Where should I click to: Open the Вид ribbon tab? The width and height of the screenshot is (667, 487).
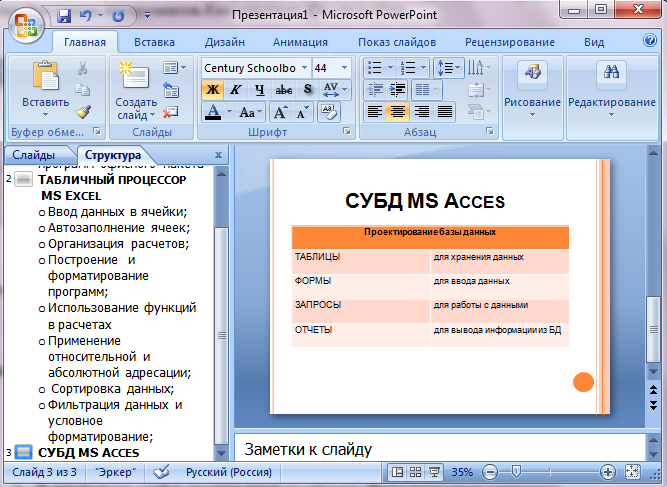(594, 42)
